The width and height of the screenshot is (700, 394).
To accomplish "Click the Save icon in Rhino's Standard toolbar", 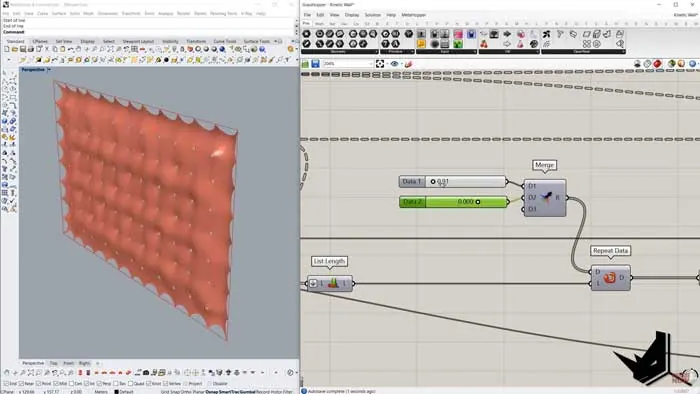I will 22,49.
